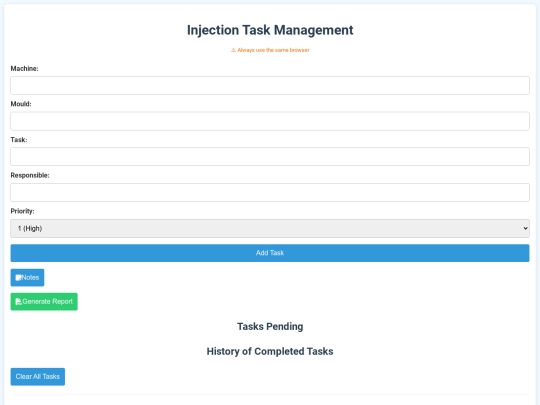This screenshot has height=405, width=540.
Task: Click the Add Task button
Action: point(270,253)
